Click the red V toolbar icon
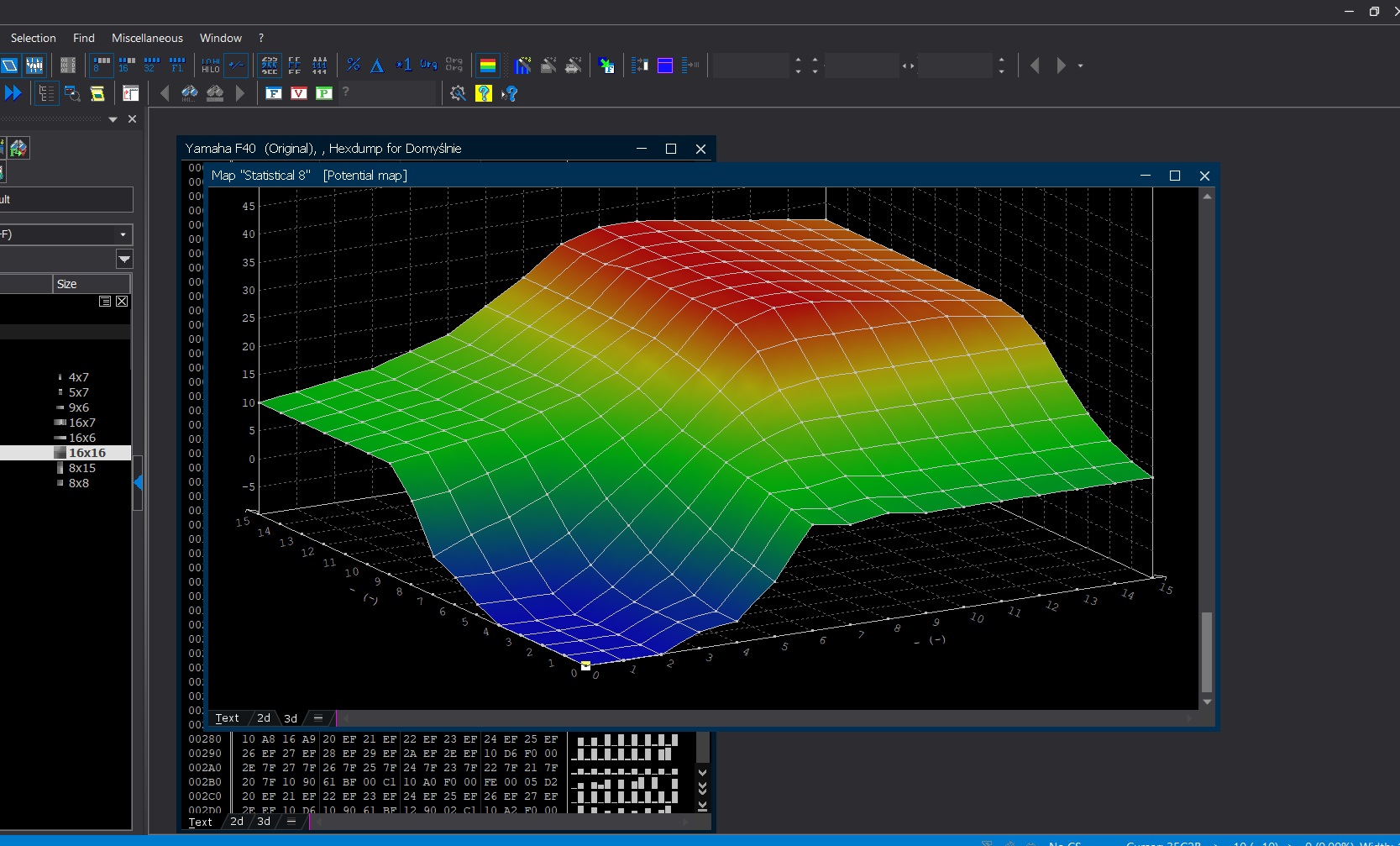The width and height of the screenshot is (1400, 846). (298, 93)
